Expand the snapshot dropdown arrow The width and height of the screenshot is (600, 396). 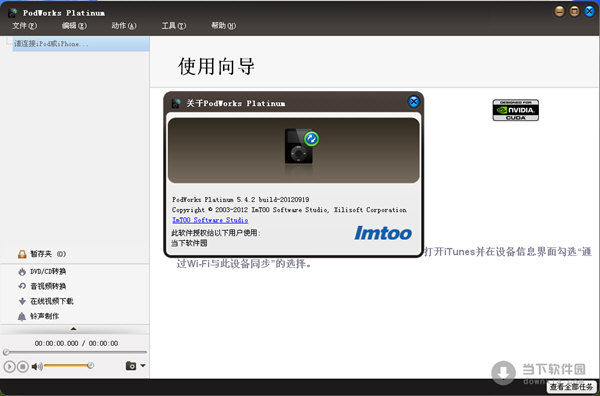(143, 365)
